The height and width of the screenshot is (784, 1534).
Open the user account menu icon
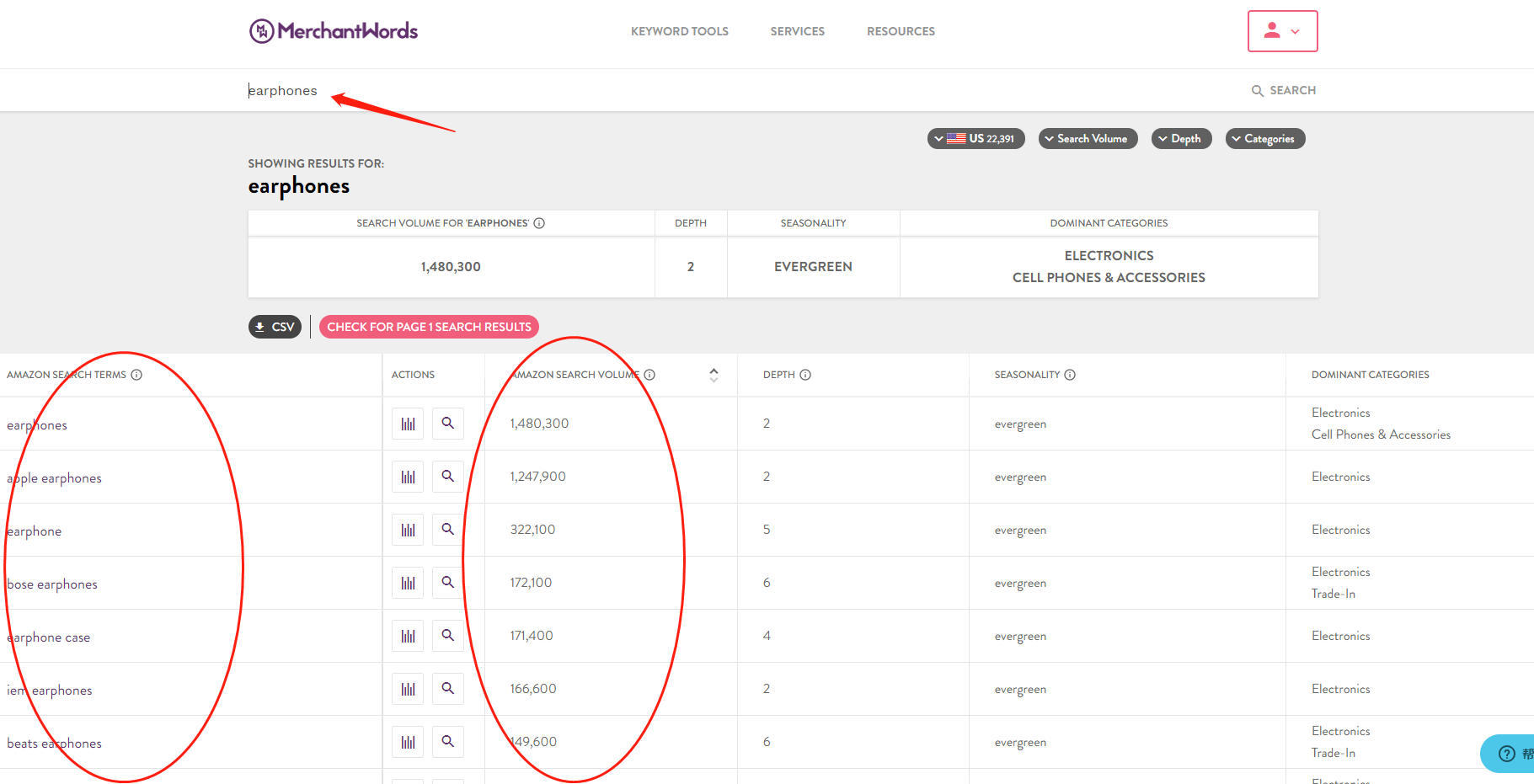tap(1282, 31)
